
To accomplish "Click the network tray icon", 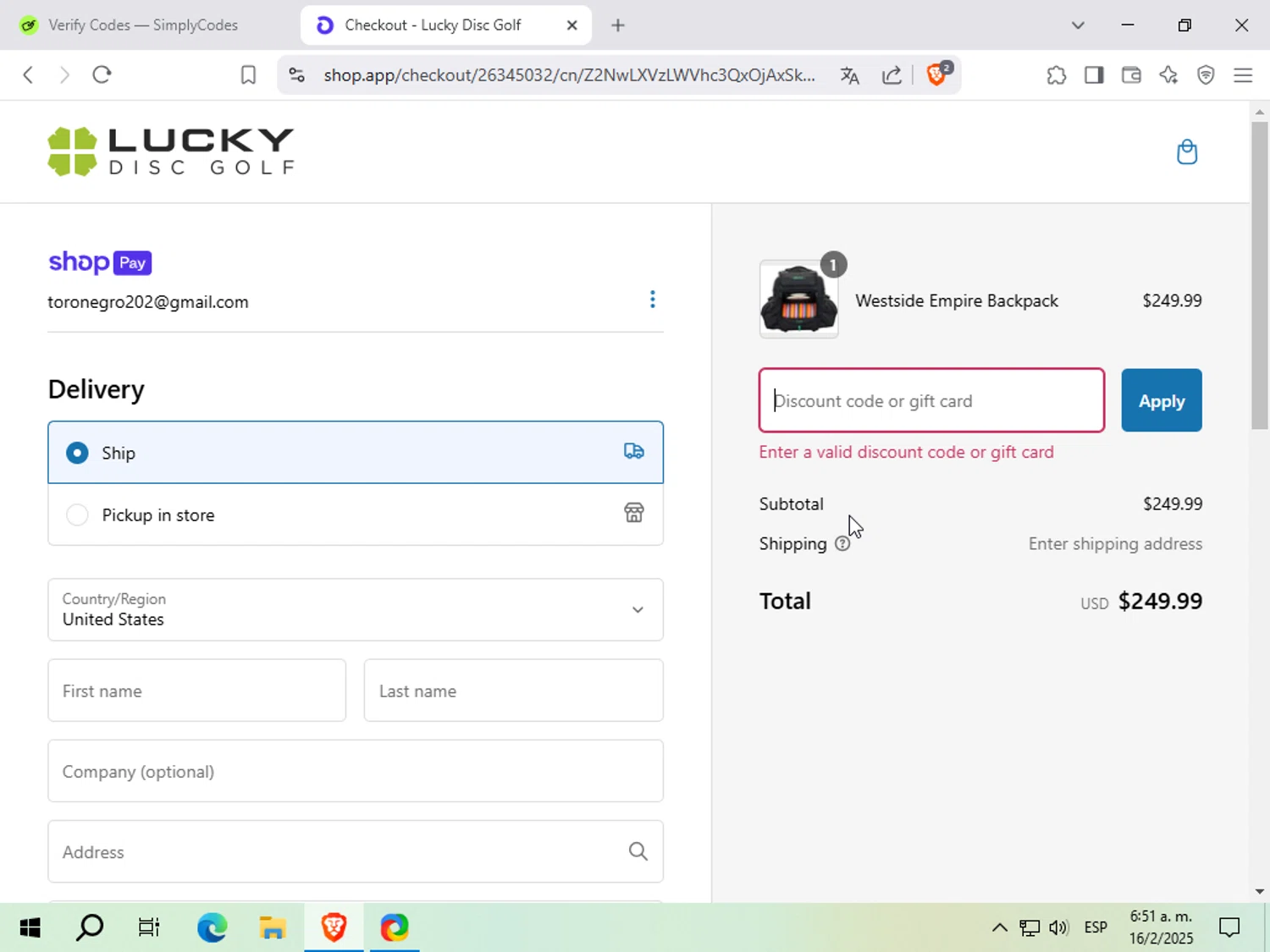I will click(x=1030, y=927).
